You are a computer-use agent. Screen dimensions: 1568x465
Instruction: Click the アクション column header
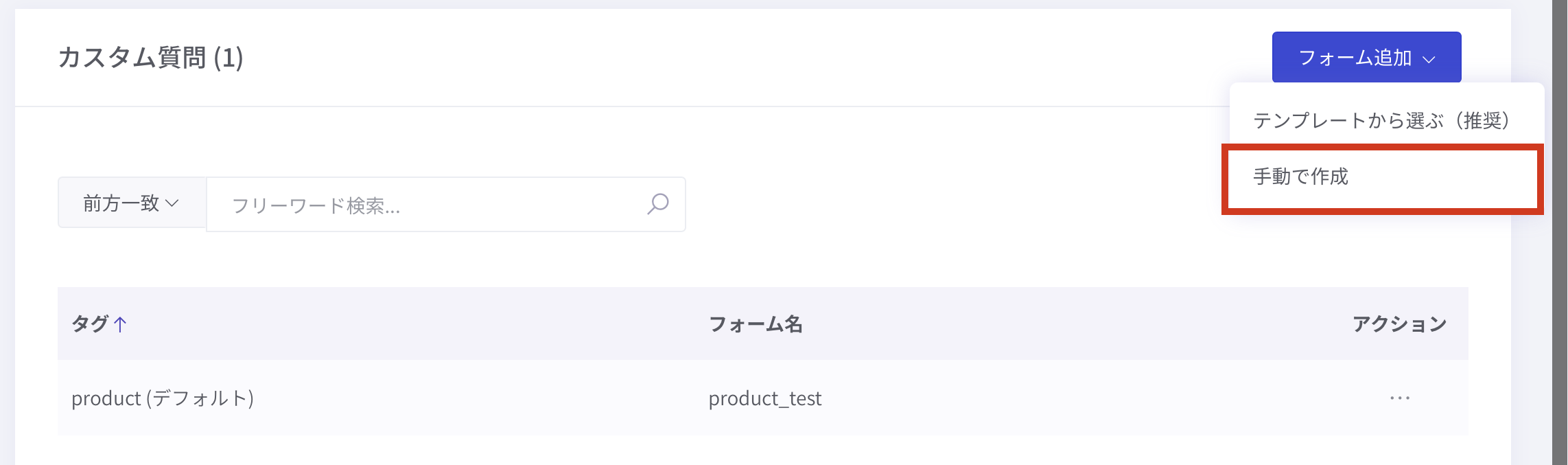click(x=1399, y=324)
